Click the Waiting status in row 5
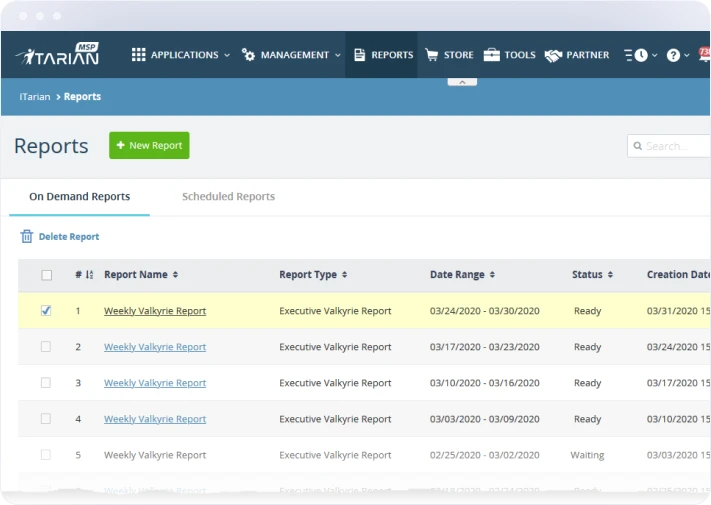This screenshot has height=505, width=711. pyautogui.click(x=587, y=455)
